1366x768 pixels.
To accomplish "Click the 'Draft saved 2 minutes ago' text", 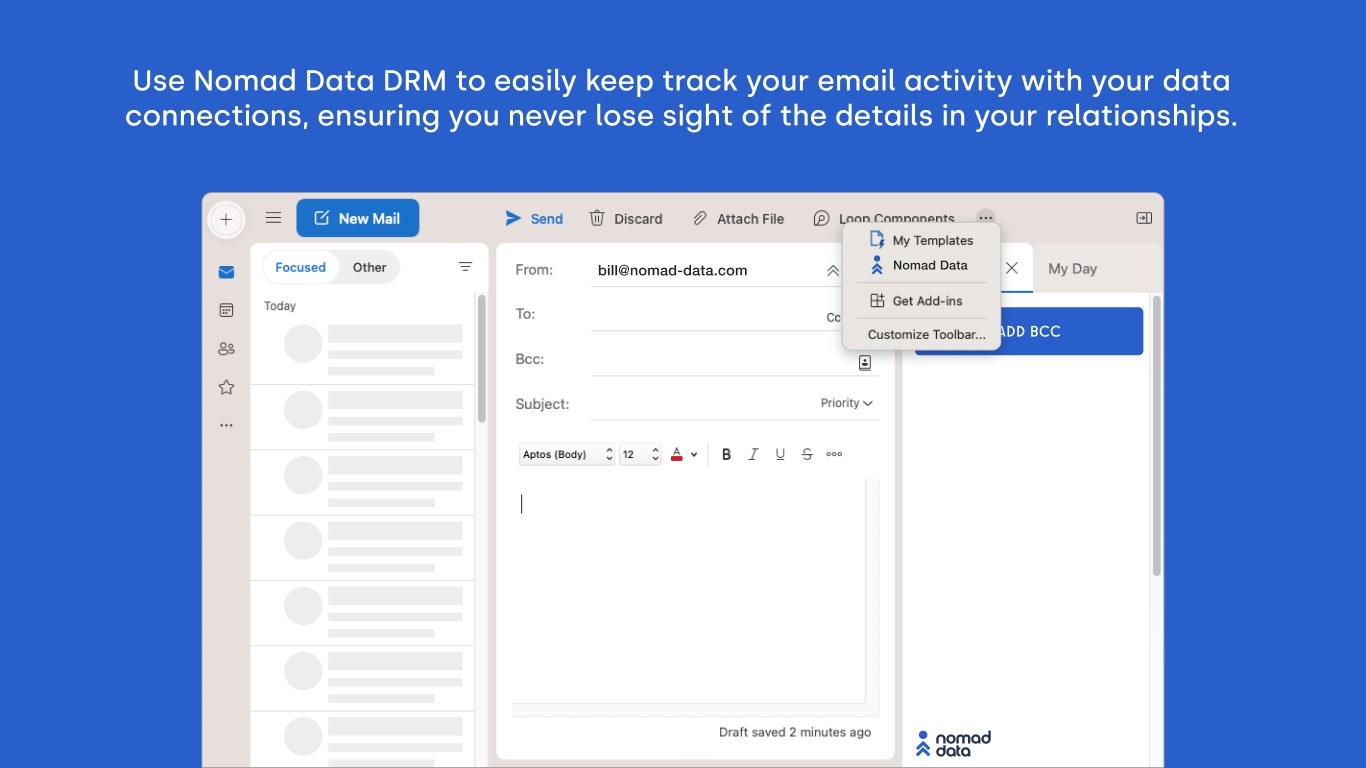I will [795, 732].
